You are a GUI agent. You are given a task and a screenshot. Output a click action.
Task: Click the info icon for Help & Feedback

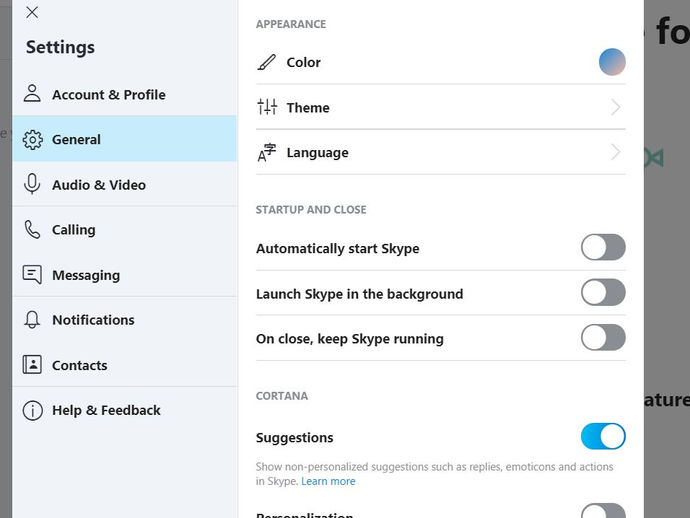click(x=33, y=410)
